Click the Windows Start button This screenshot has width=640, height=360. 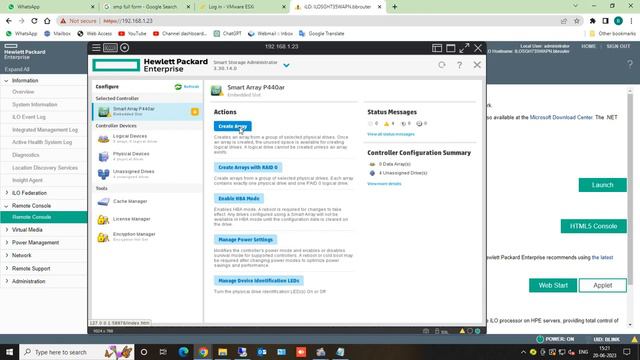9,352
